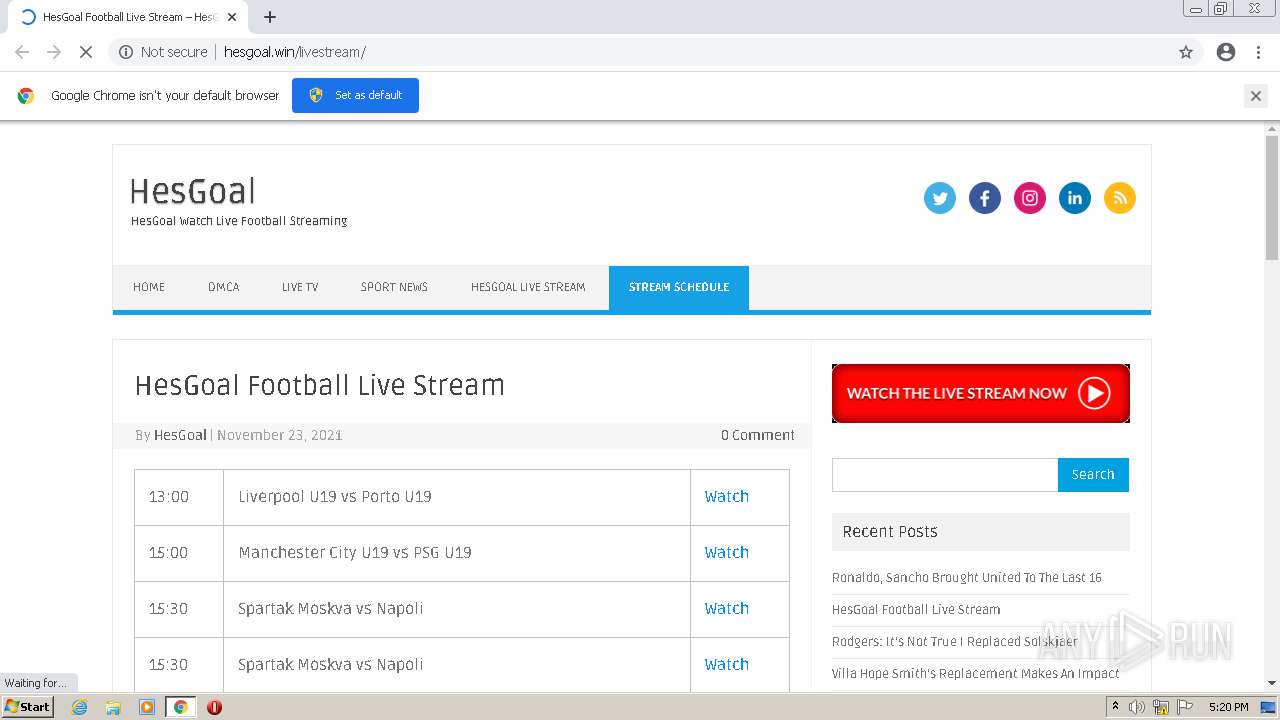Open the DMCA menu item
This screenshot has height=720, width=1280.
click(x=224, y=287)
